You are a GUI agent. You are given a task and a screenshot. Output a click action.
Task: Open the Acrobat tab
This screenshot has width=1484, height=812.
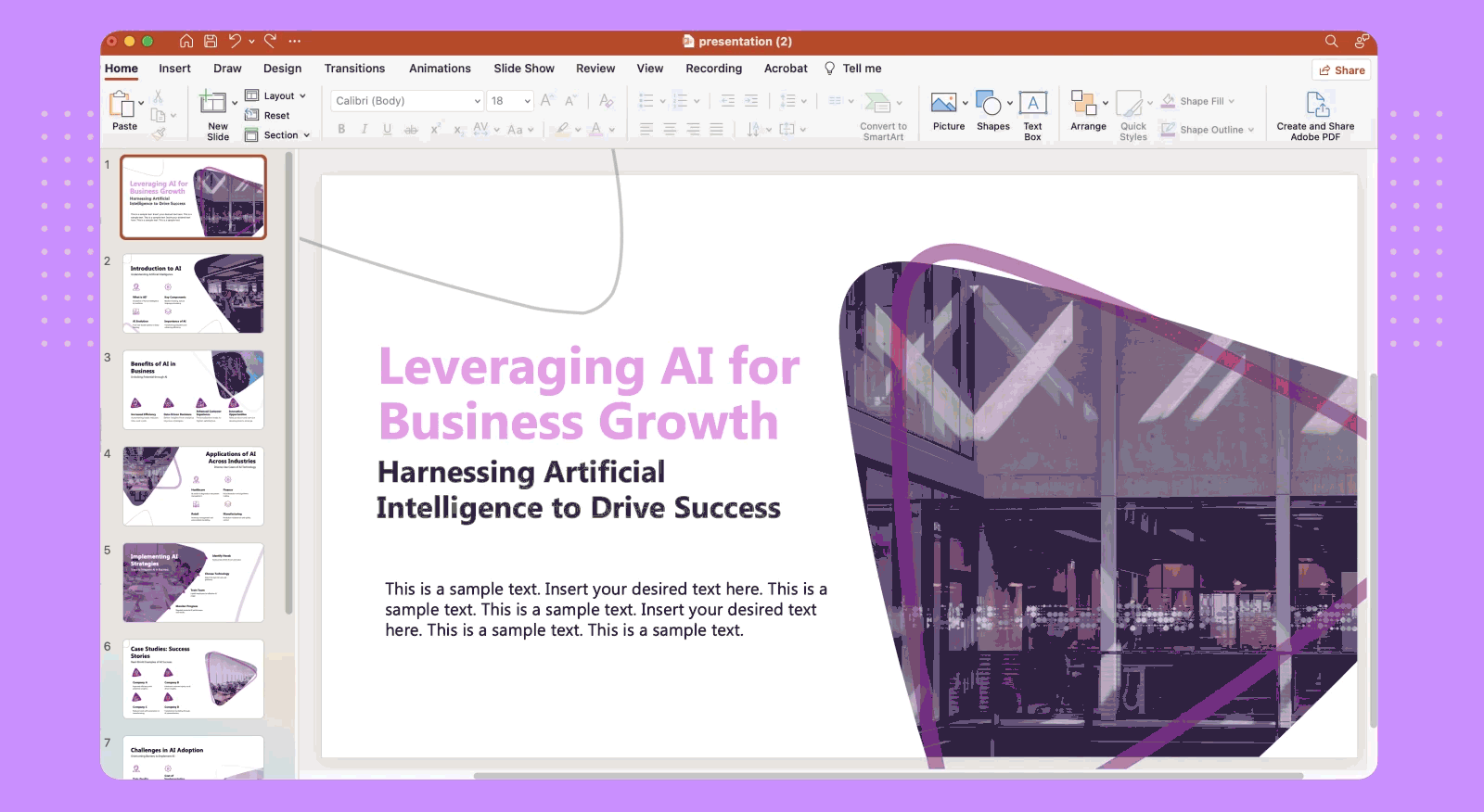(786, 69)
